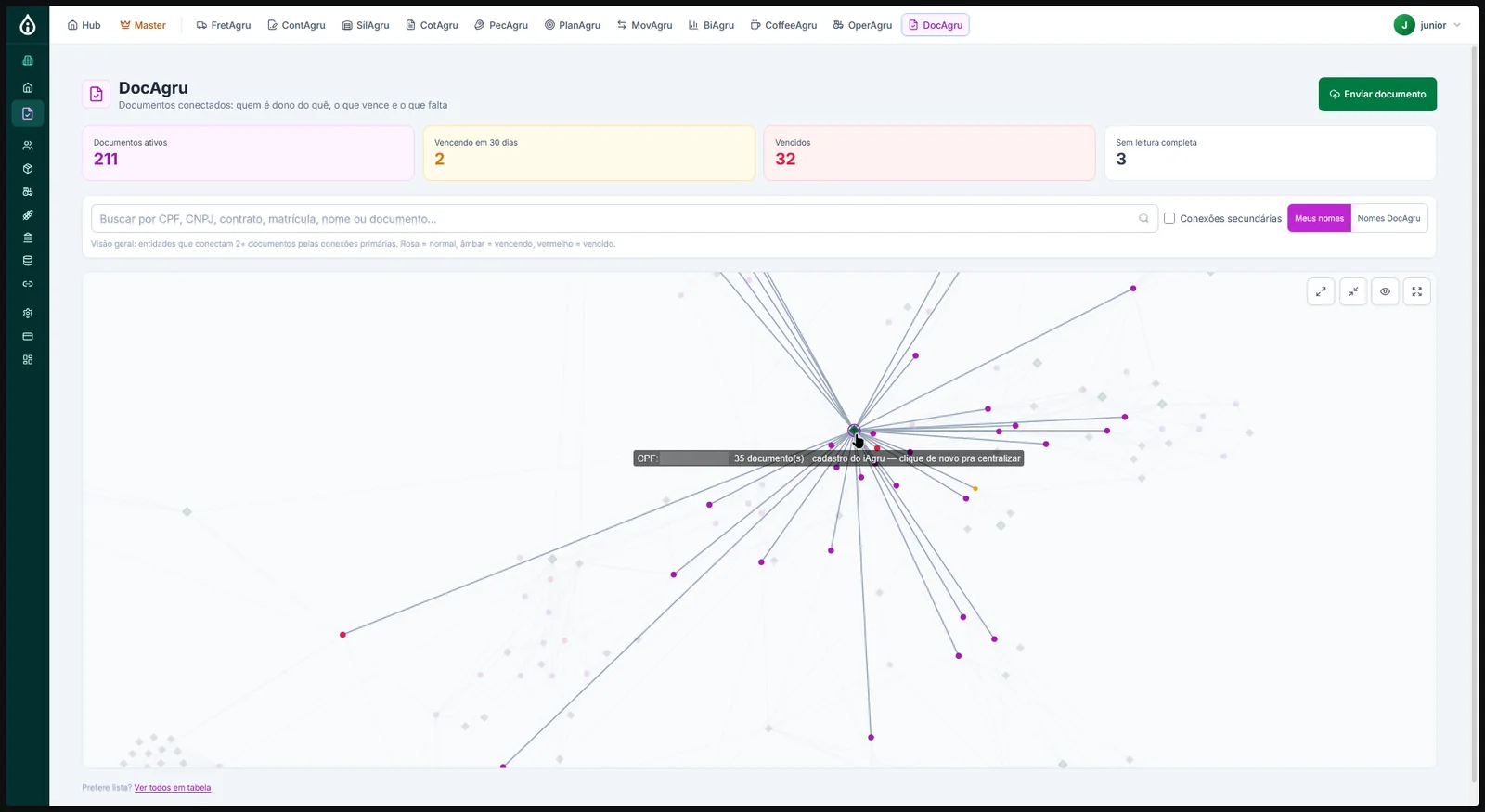Click the collapse graph arrows icon
Screen dimensions: 1485x812
1353,291
